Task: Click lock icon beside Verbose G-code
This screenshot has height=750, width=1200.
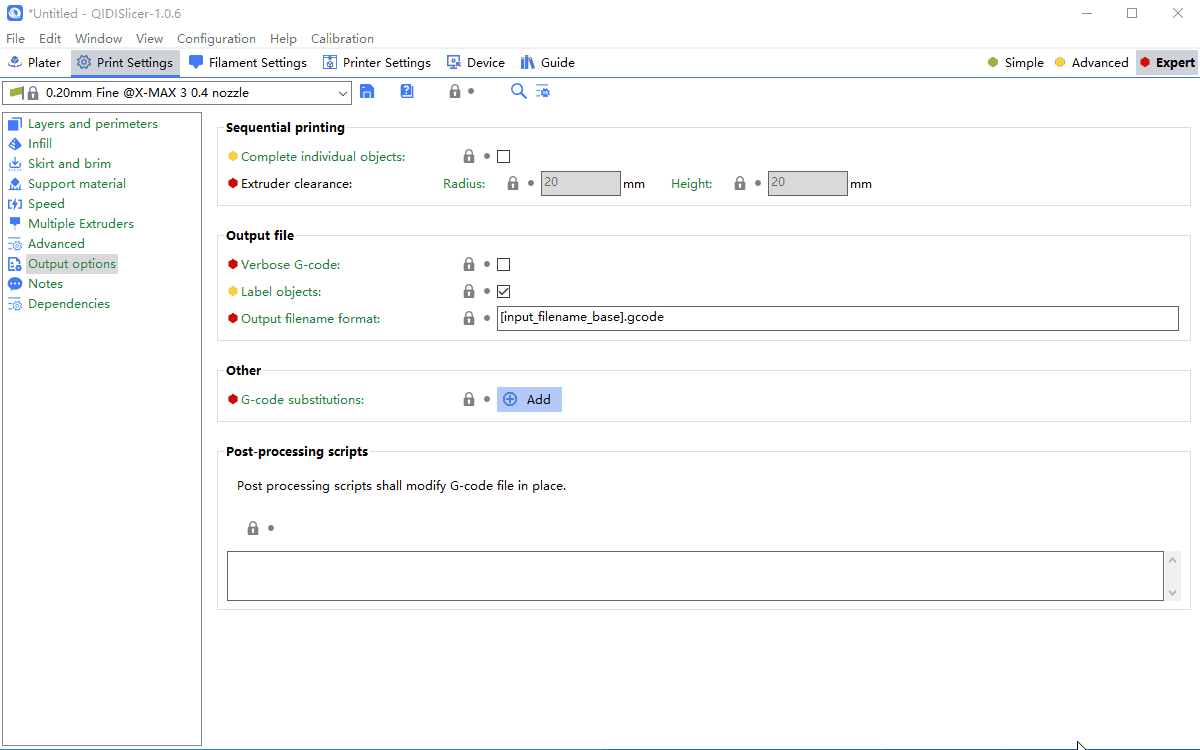Action: tap(468, 265)
